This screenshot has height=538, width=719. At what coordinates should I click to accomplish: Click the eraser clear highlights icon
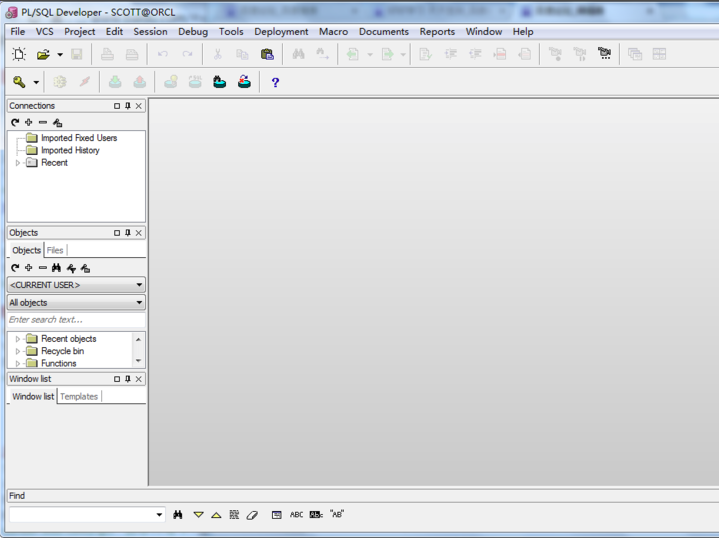(x=252, y=515)
